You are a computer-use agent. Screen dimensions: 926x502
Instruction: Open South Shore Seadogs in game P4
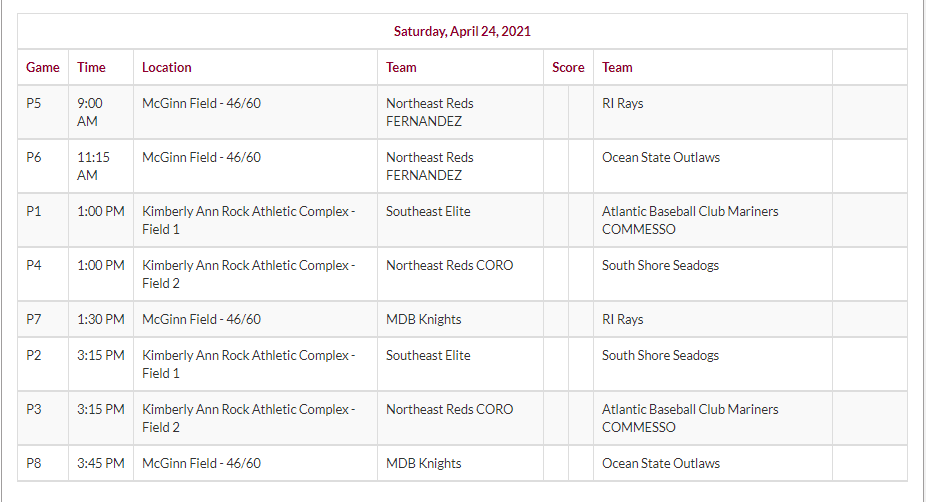(660, 265)
